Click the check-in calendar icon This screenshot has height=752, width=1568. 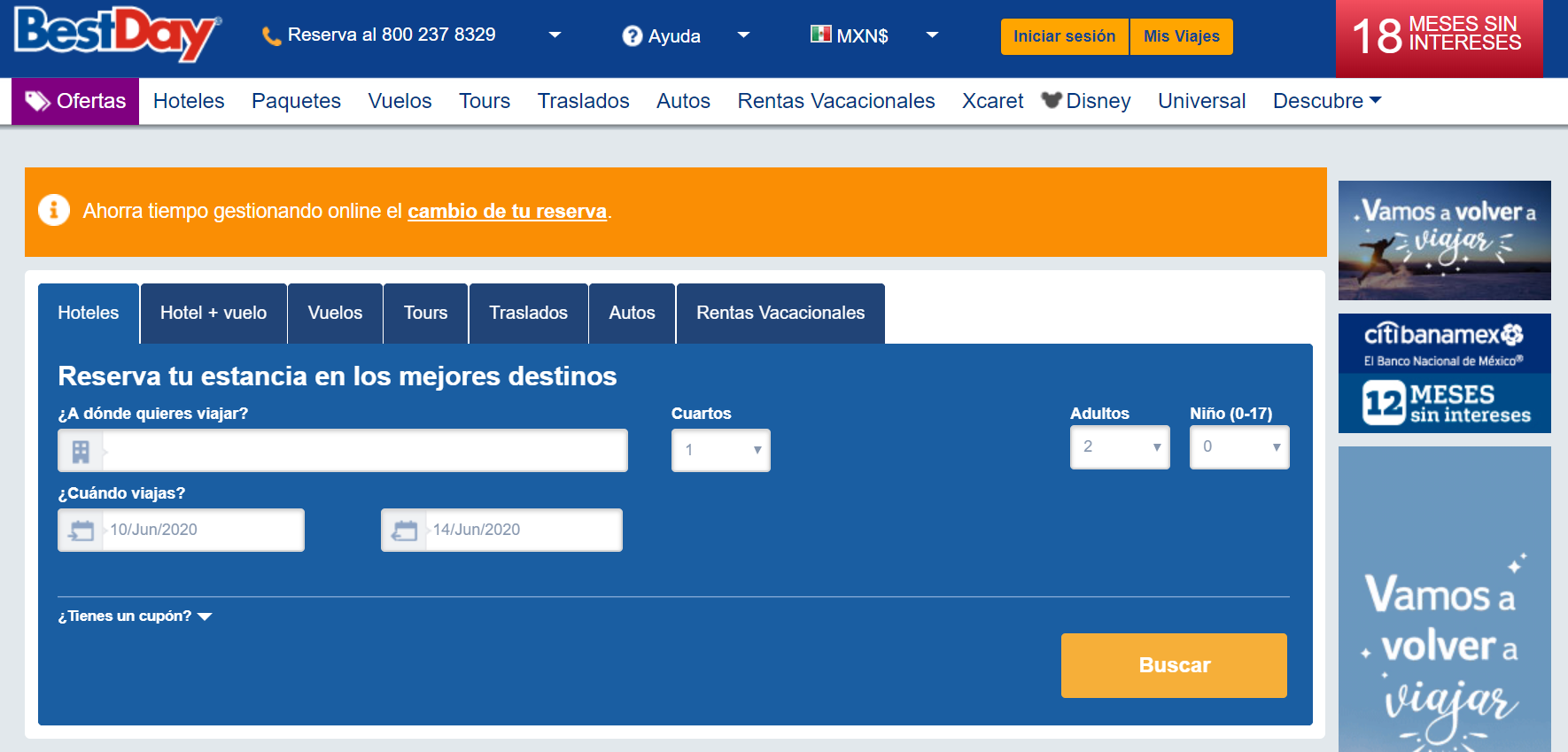point(82,531)
